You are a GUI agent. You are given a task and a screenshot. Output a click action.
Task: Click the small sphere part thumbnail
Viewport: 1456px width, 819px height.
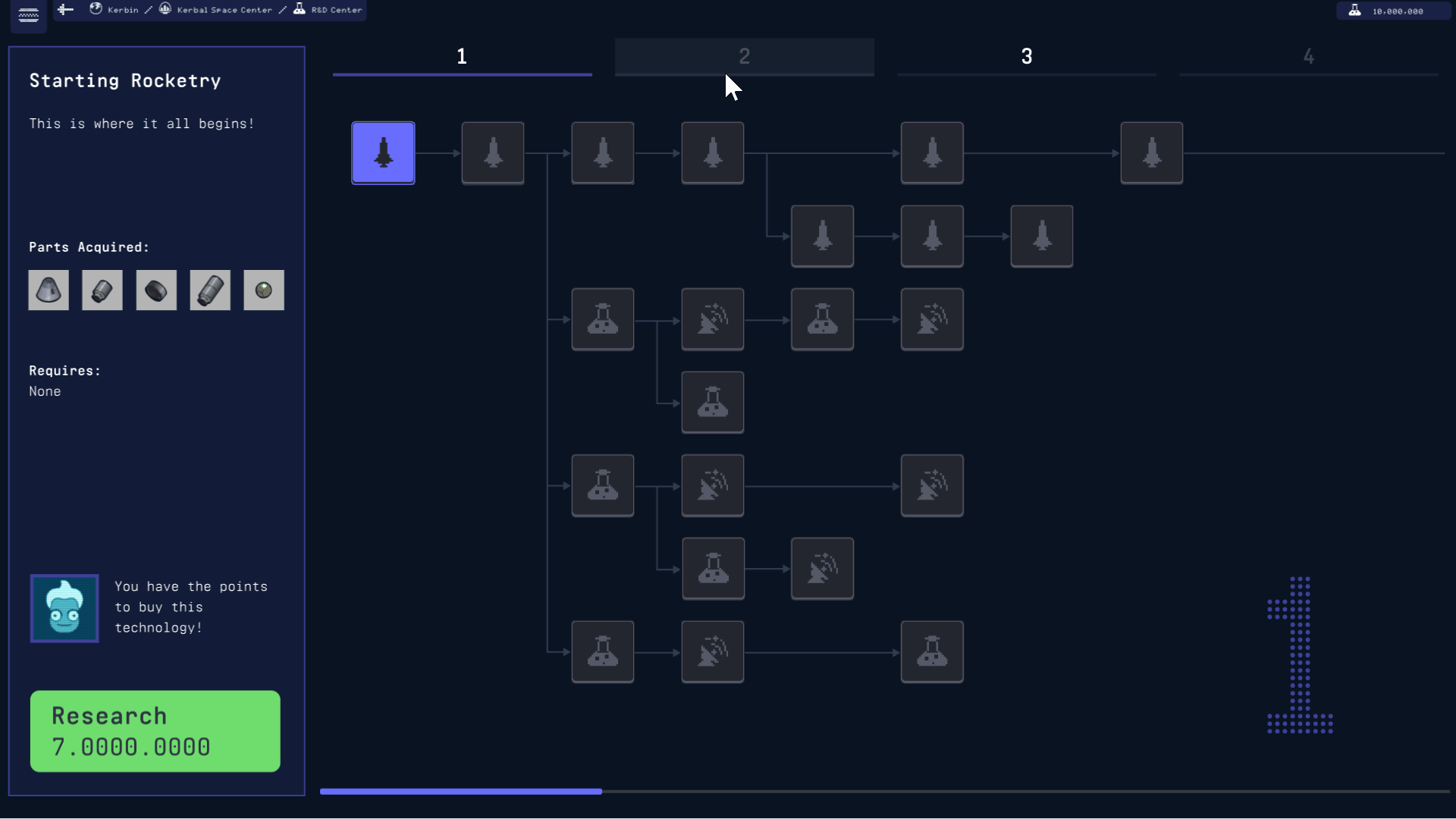[x=264, y=290]
